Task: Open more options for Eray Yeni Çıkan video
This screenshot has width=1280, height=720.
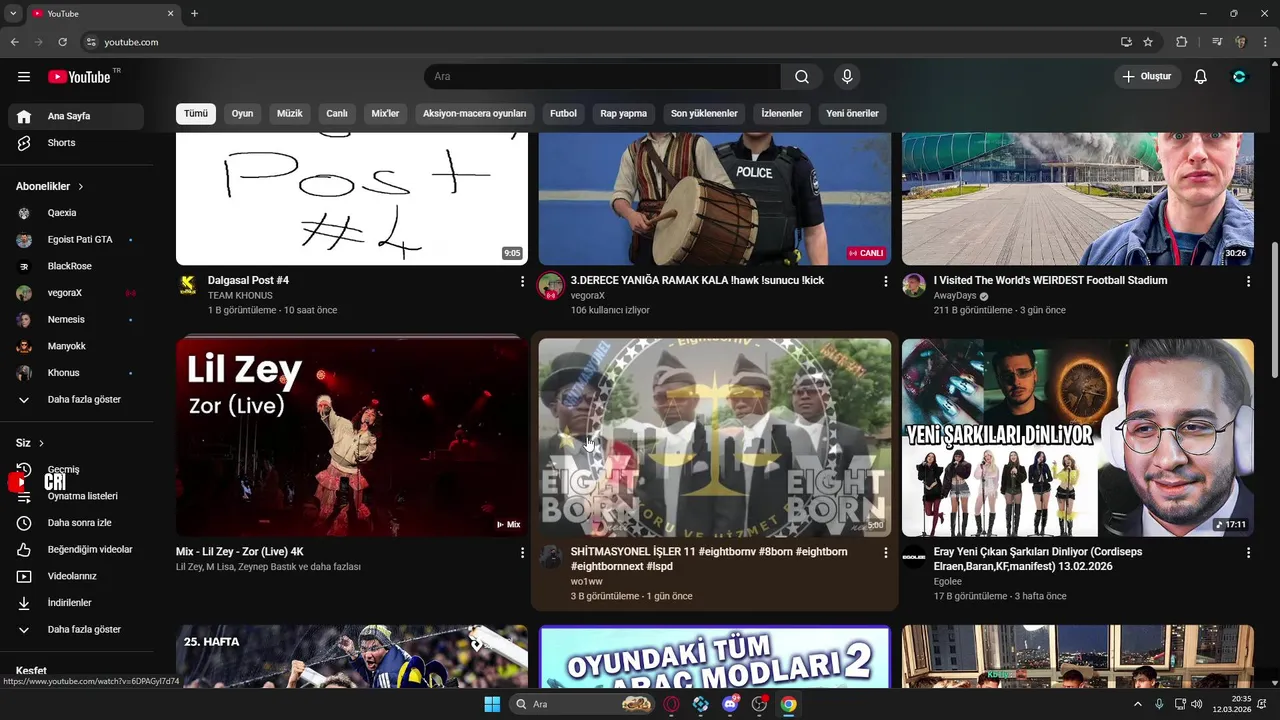Action: point(1248,552)
